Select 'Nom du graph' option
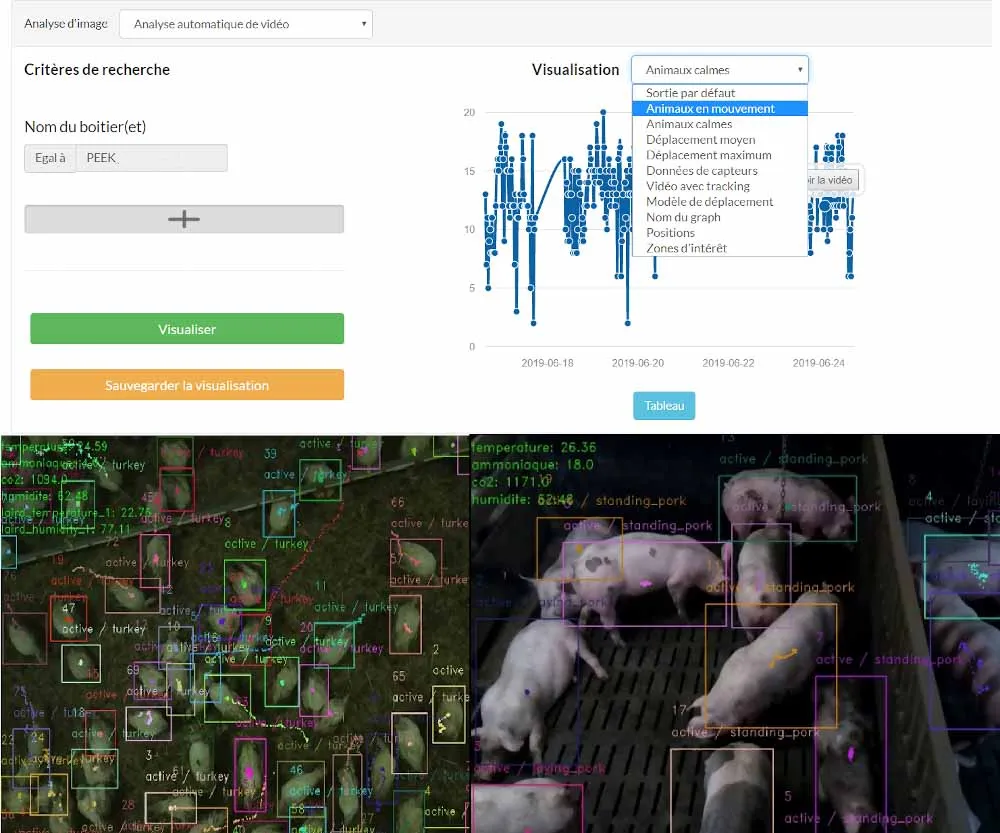 pos(683,217)
